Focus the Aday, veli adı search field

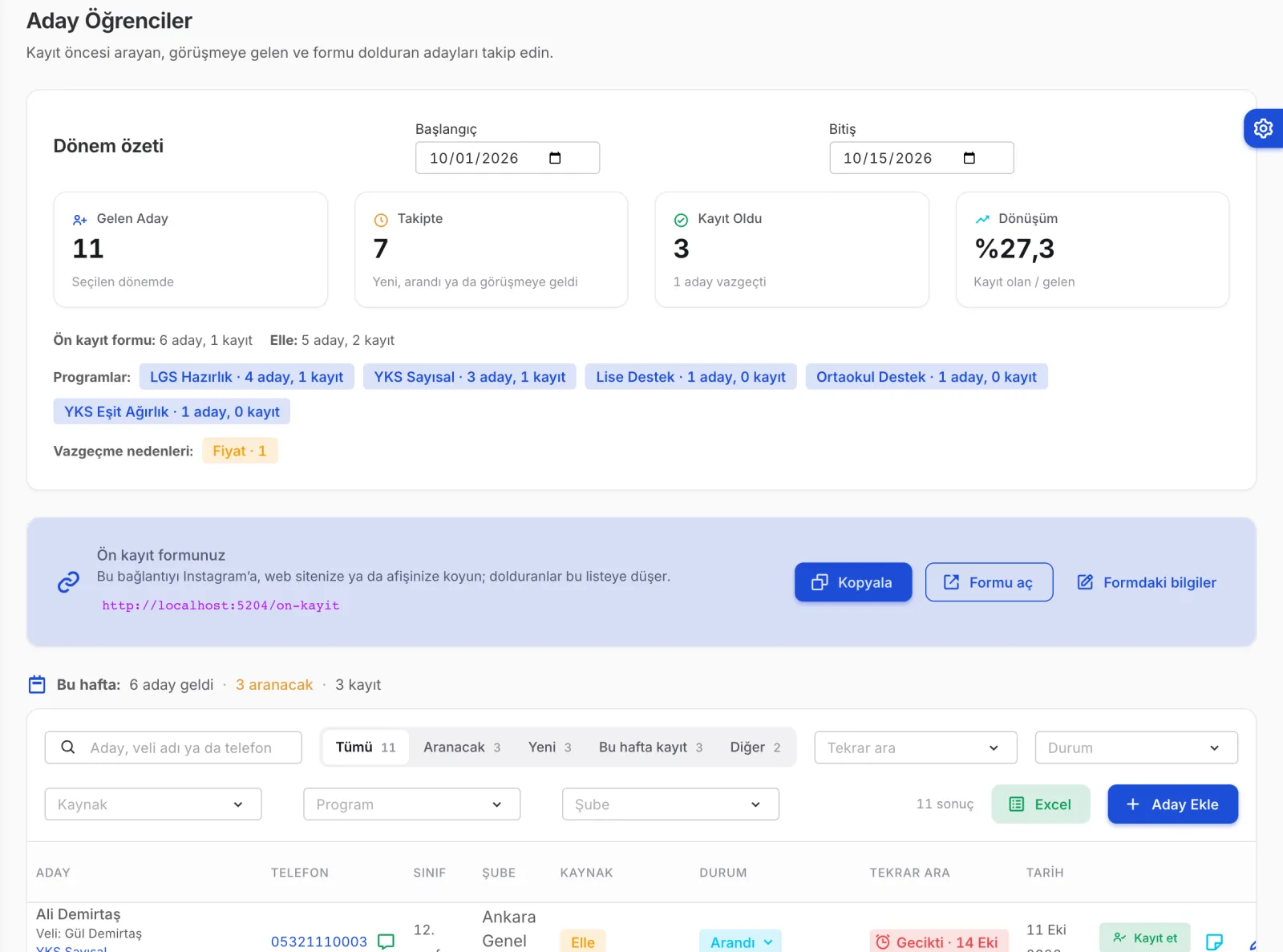click(173, 747)
